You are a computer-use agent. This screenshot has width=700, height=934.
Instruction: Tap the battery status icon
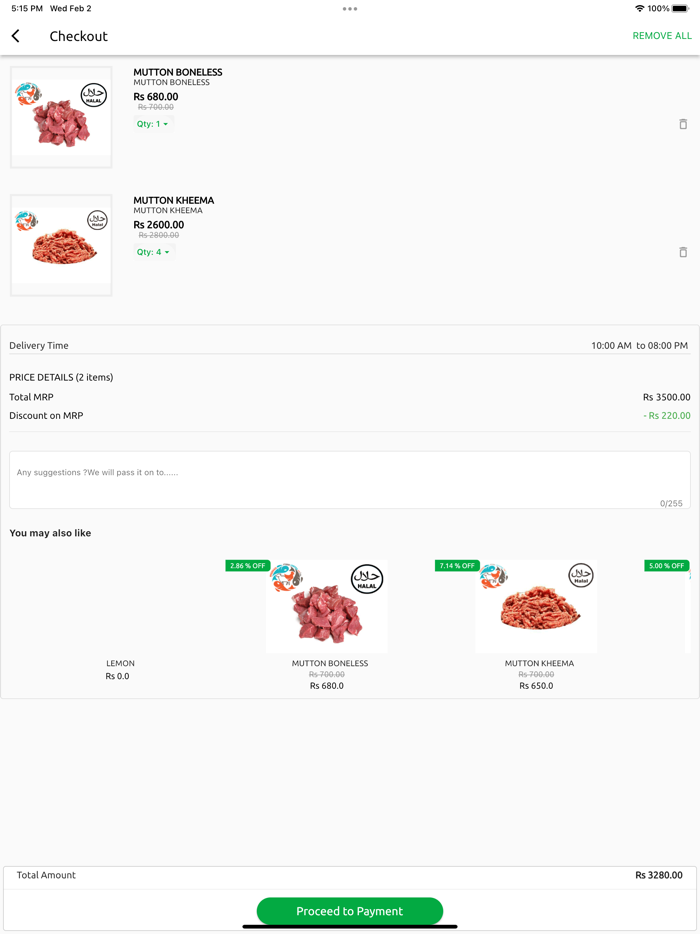680,9
